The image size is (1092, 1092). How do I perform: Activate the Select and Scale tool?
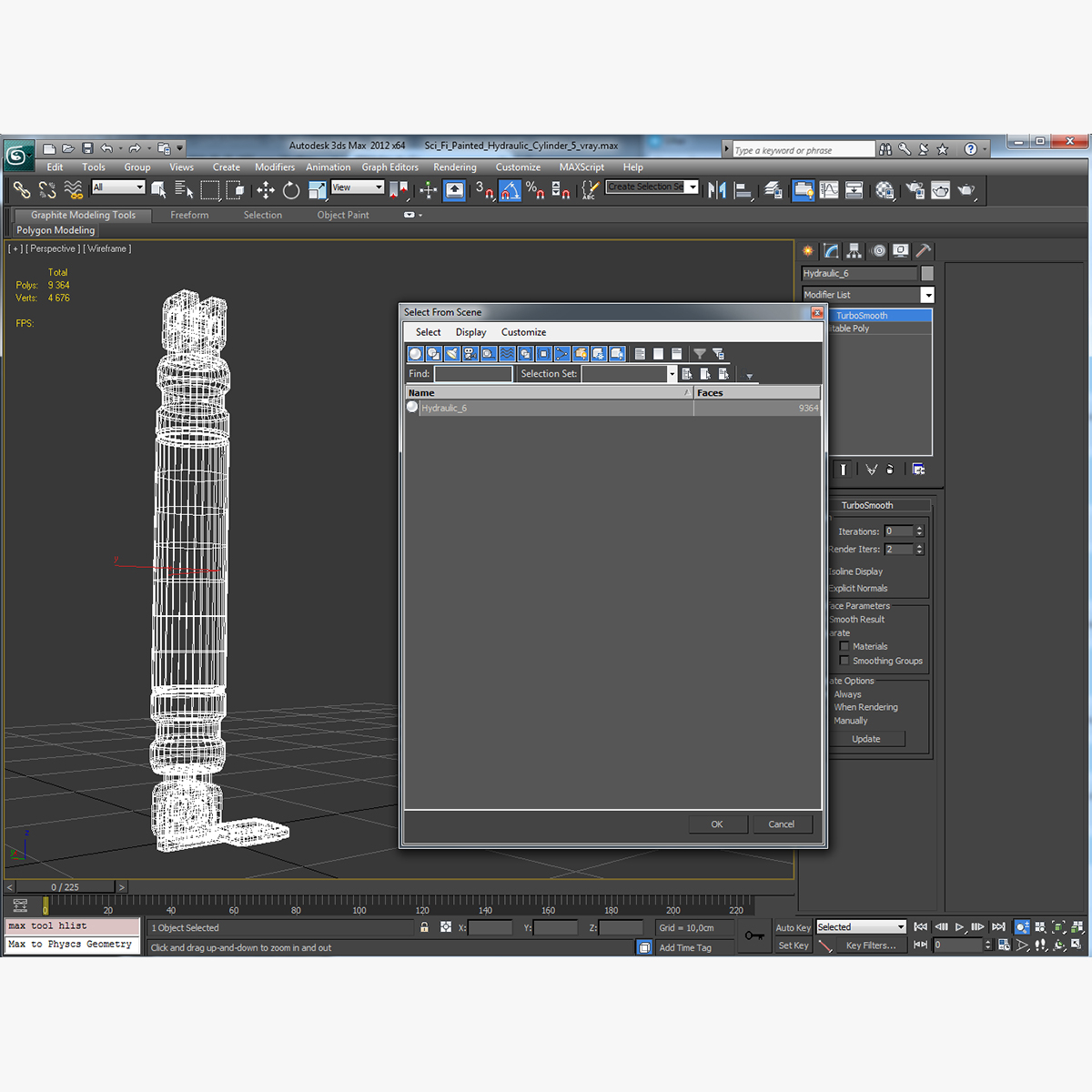(x=317, y=189)
